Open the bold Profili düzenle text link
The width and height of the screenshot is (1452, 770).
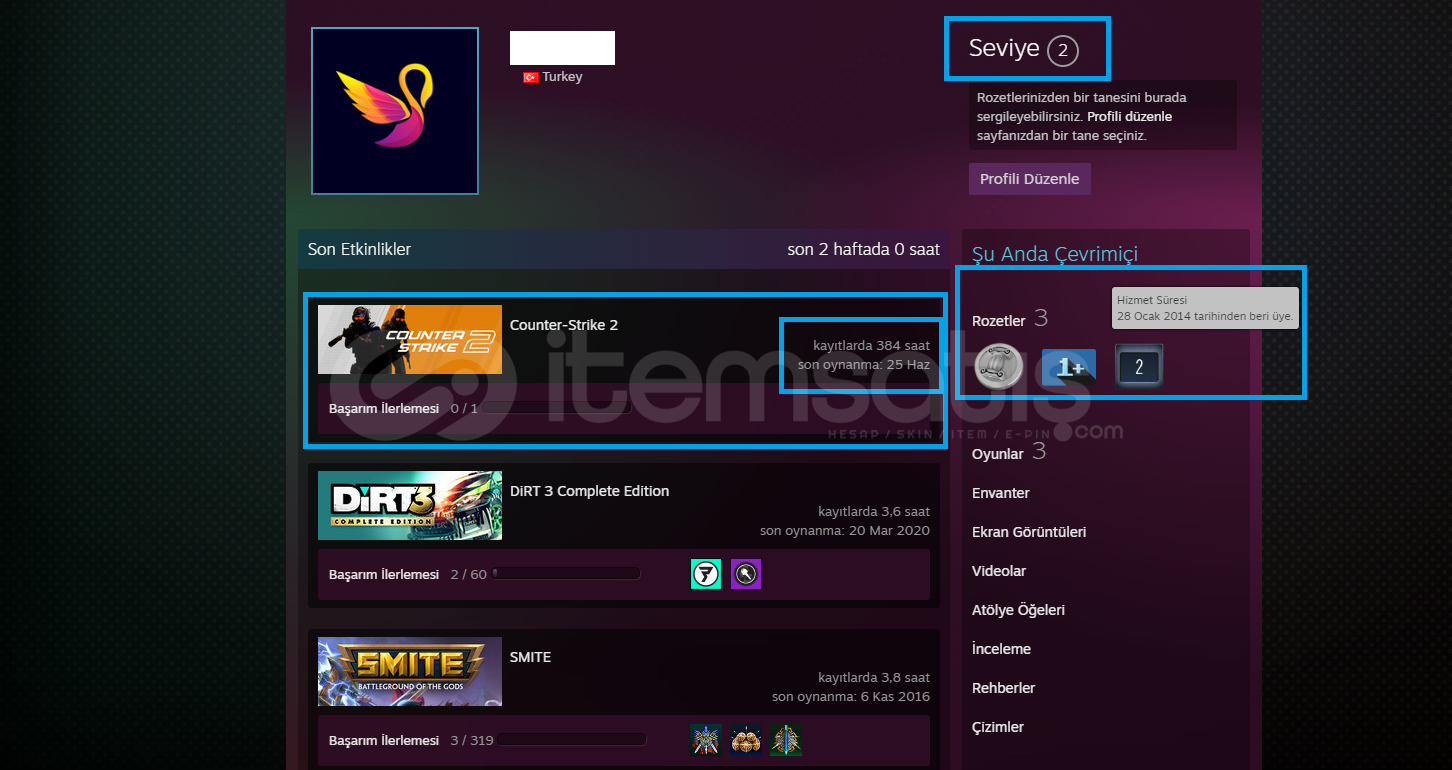click(1129, 117)
